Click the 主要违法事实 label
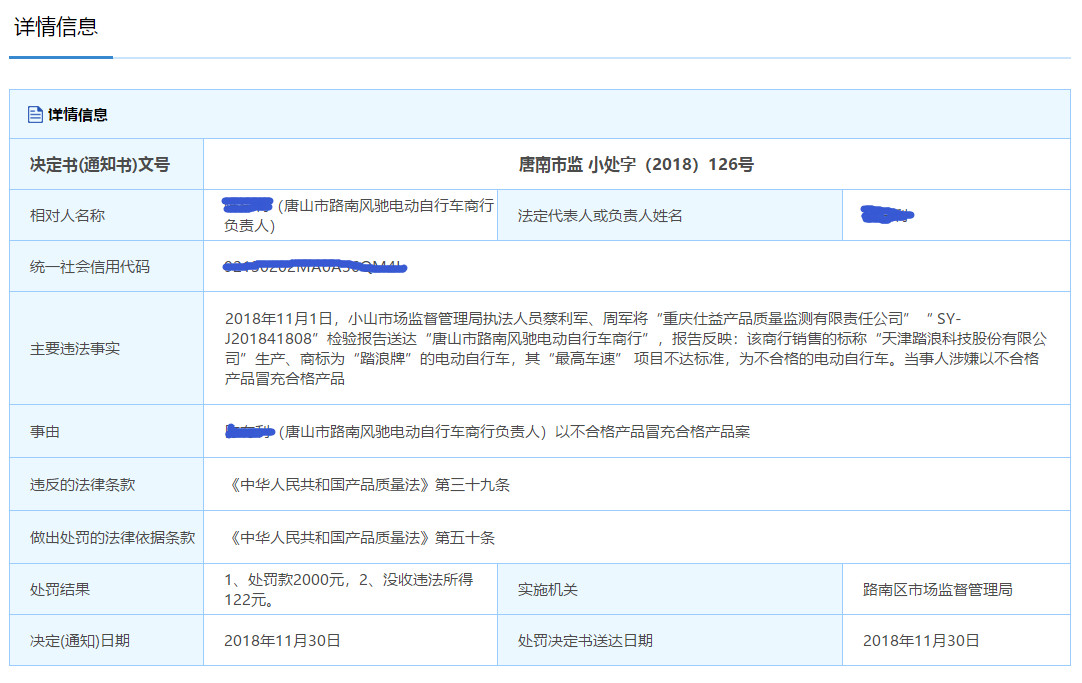Viewport: 1082px width, 683px height. coord(75,349)
